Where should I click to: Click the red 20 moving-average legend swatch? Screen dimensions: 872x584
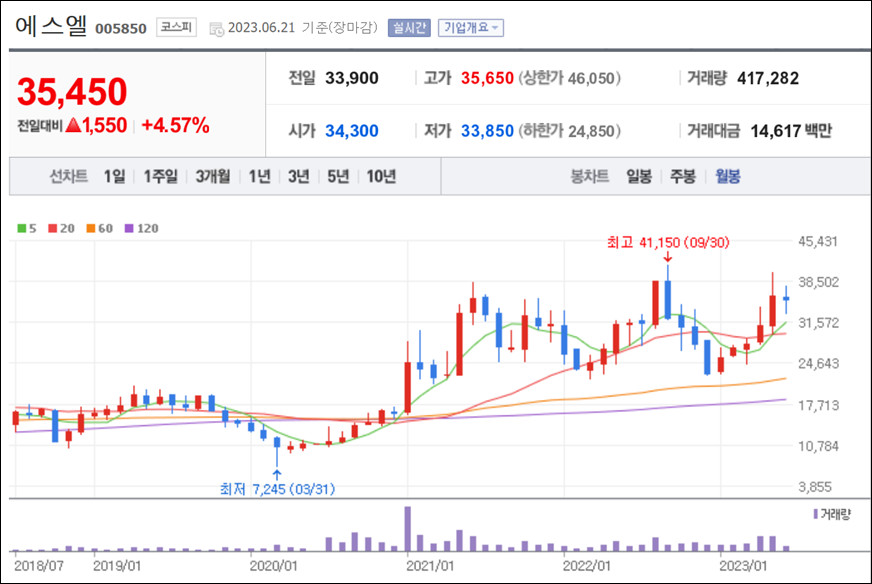click(x=53, y=229)
